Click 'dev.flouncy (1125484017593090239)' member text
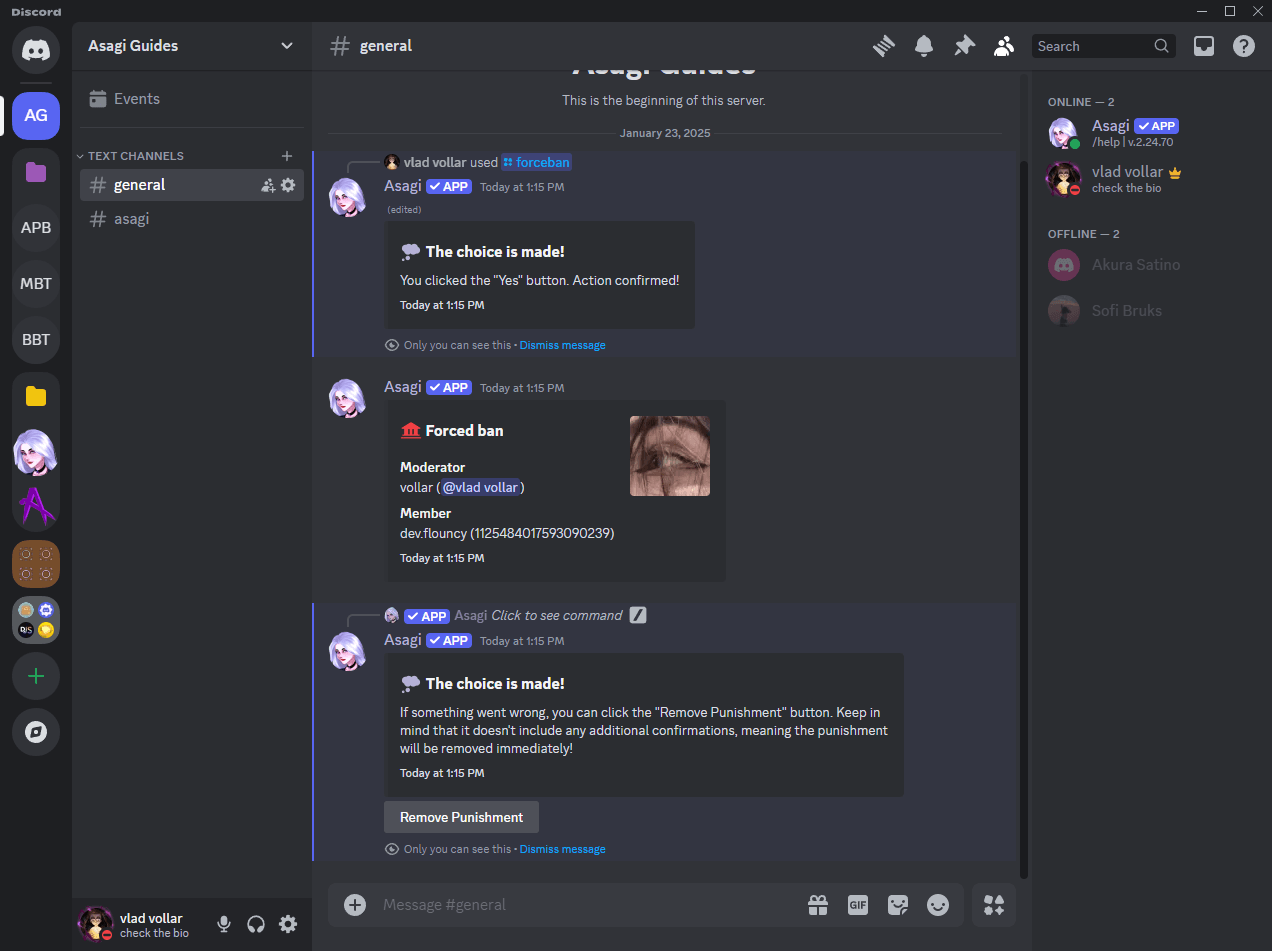Viewport: 1272px width, 951px height. pos(507,533)
